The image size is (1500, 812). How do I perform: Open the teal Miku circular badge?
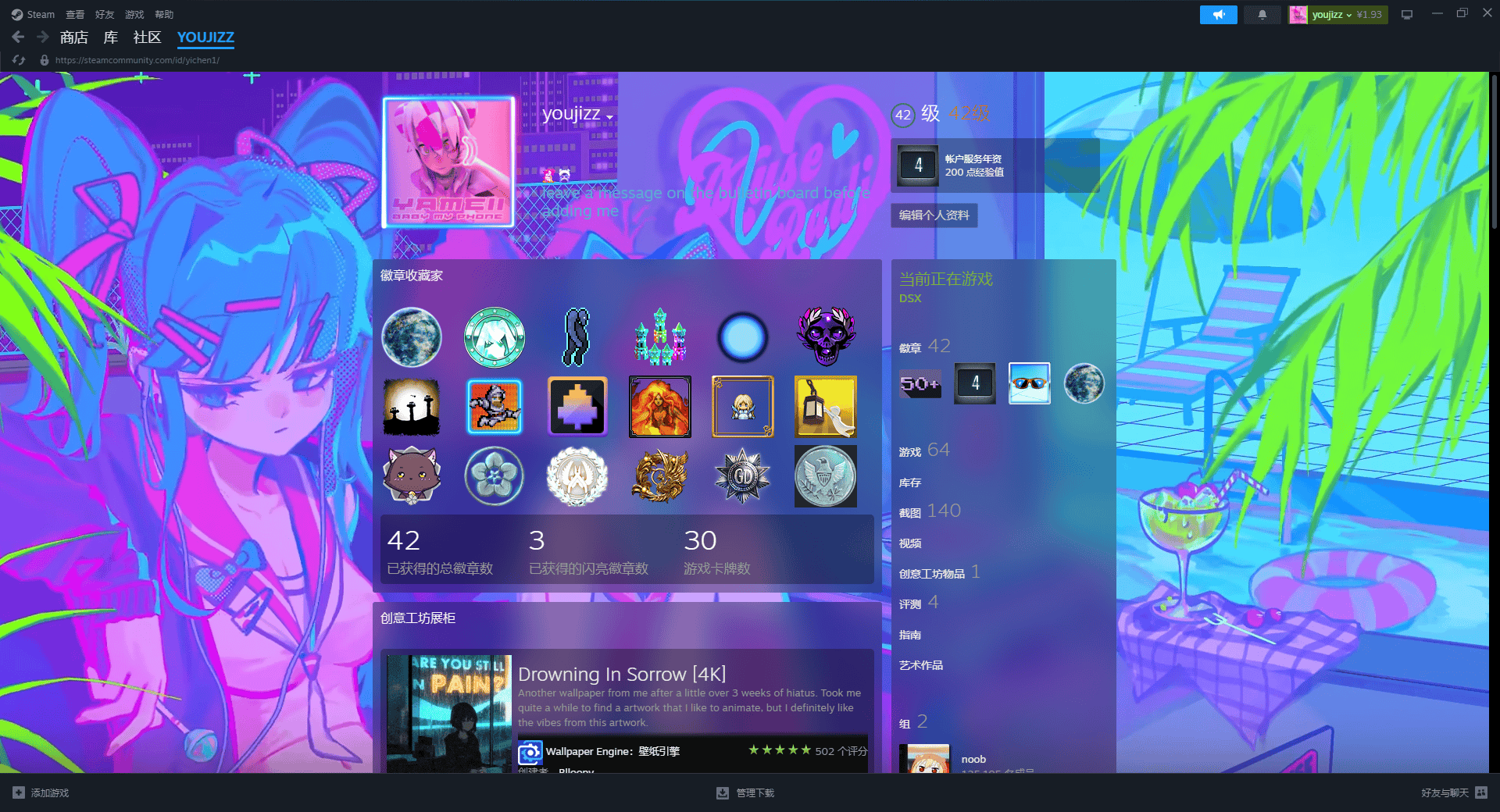click(495, 337)
